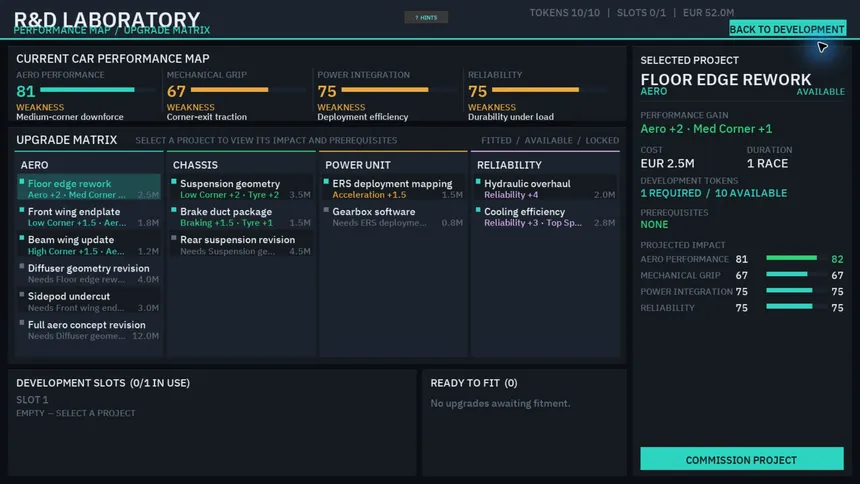The image size is (860, 484).
Task: Click the Back to Development button
Action: click(787, 29)
